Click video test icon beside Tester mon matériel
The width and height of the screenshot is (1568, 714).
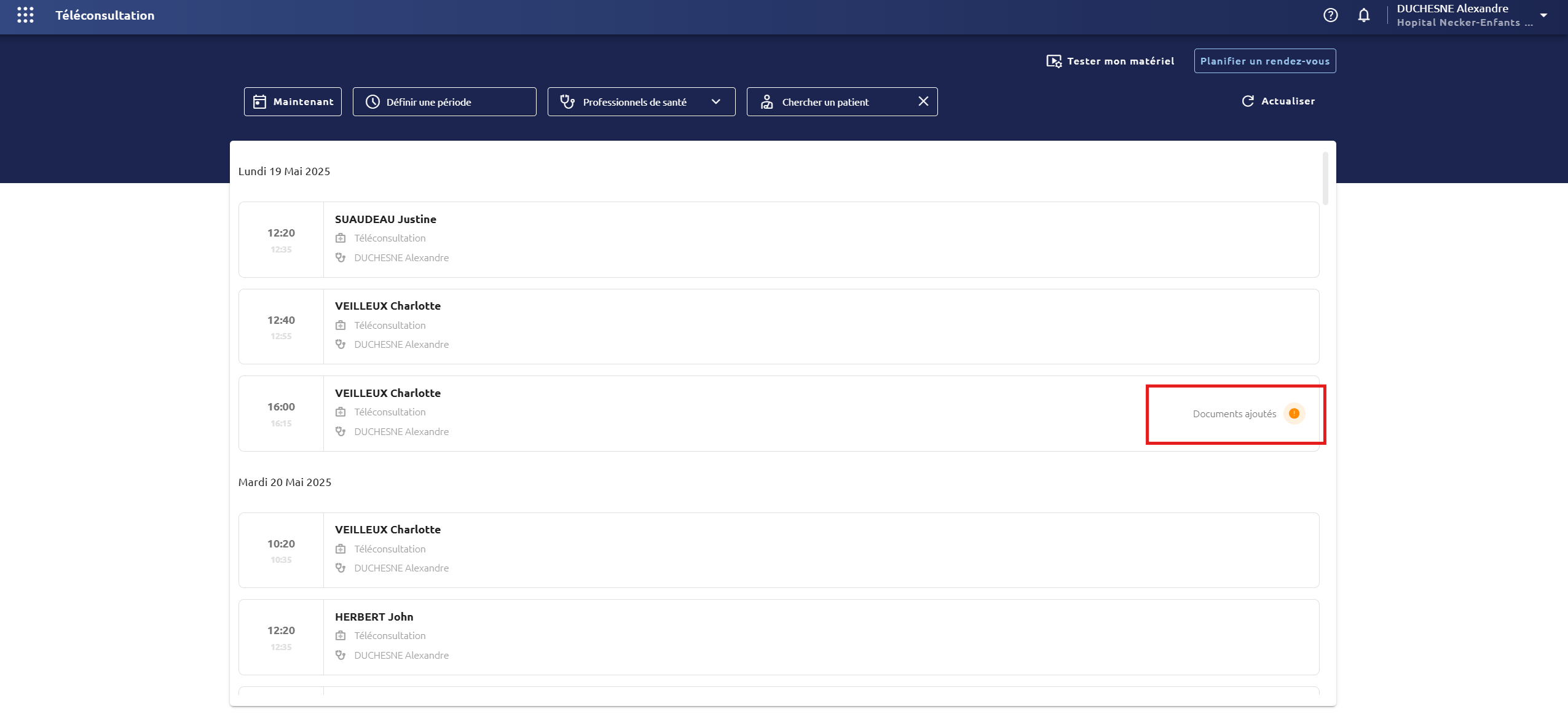pos(1054,61)
